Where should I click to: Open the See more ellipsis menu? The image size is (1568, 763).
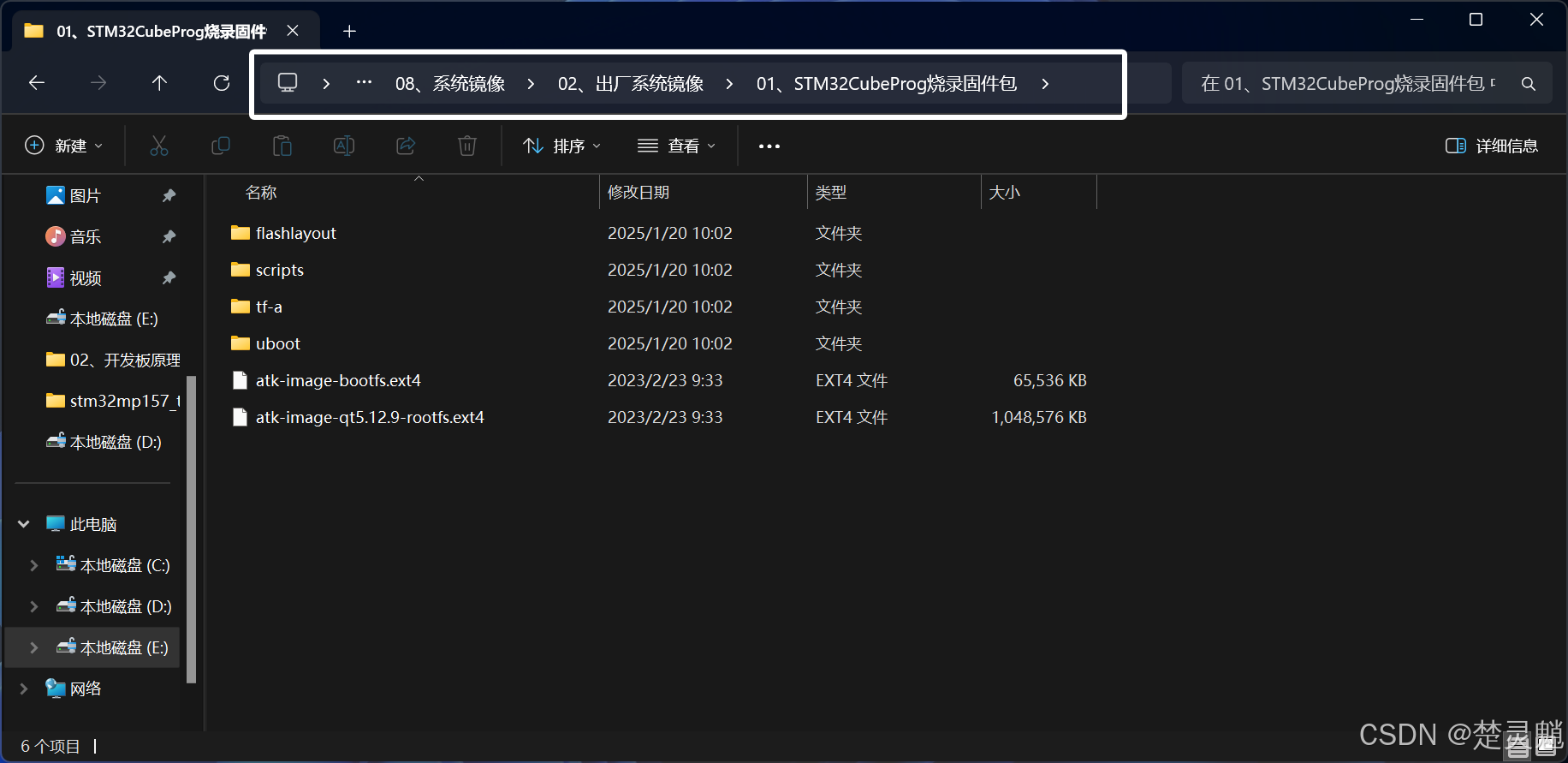769,146
